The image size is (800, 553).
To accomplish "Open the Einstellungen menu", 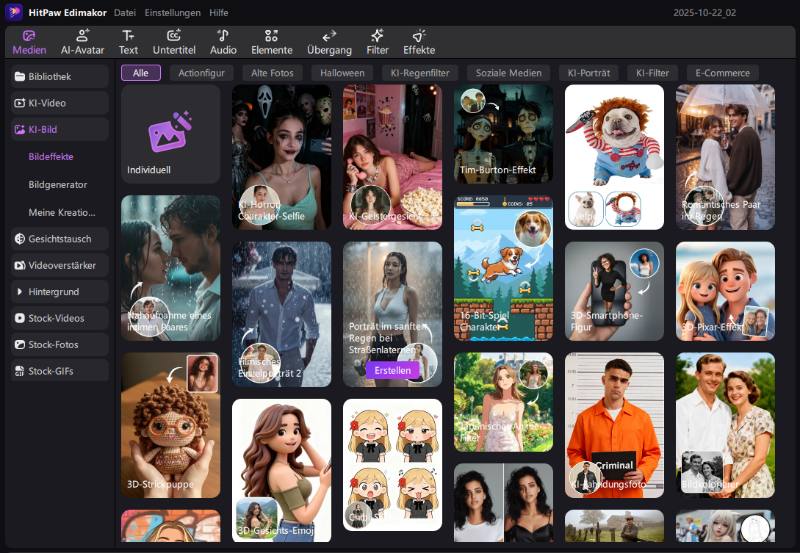I will pos(172,12).
